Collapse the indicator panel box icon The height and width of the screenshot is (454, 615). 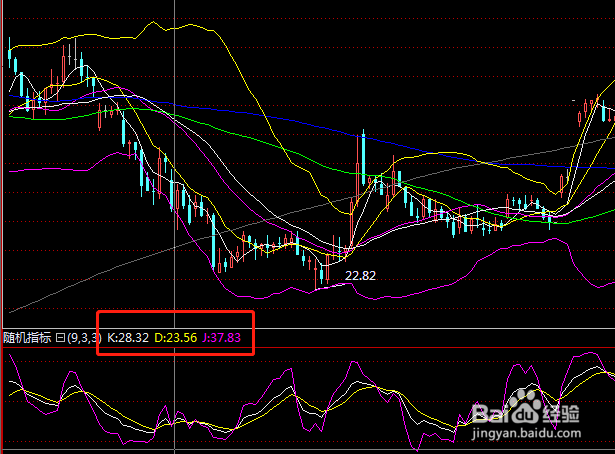coord(60,338)
